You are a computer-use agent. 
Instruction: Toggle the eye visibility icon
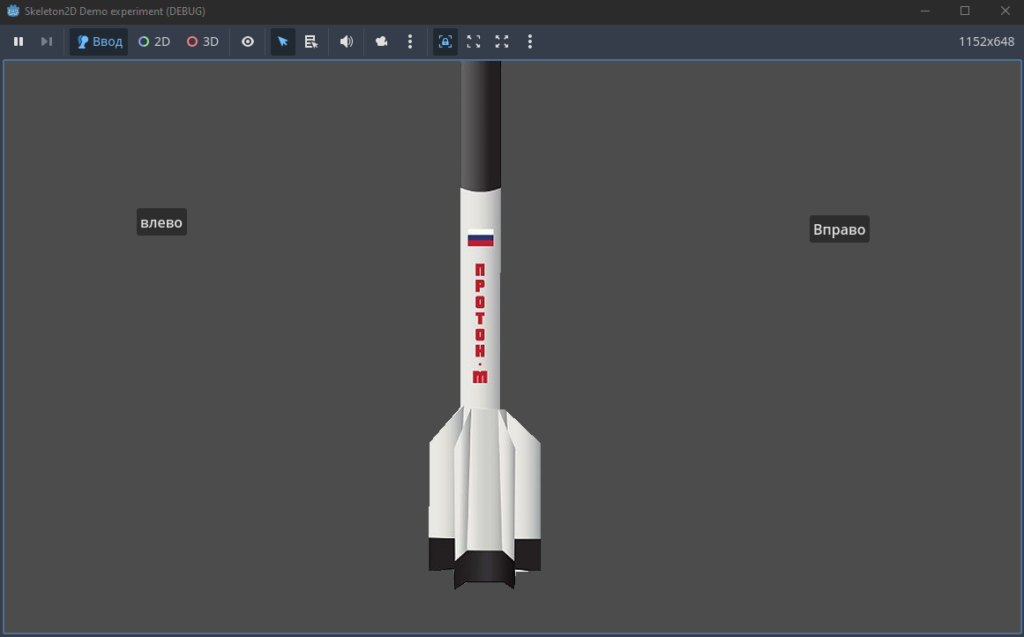[248, 41]
